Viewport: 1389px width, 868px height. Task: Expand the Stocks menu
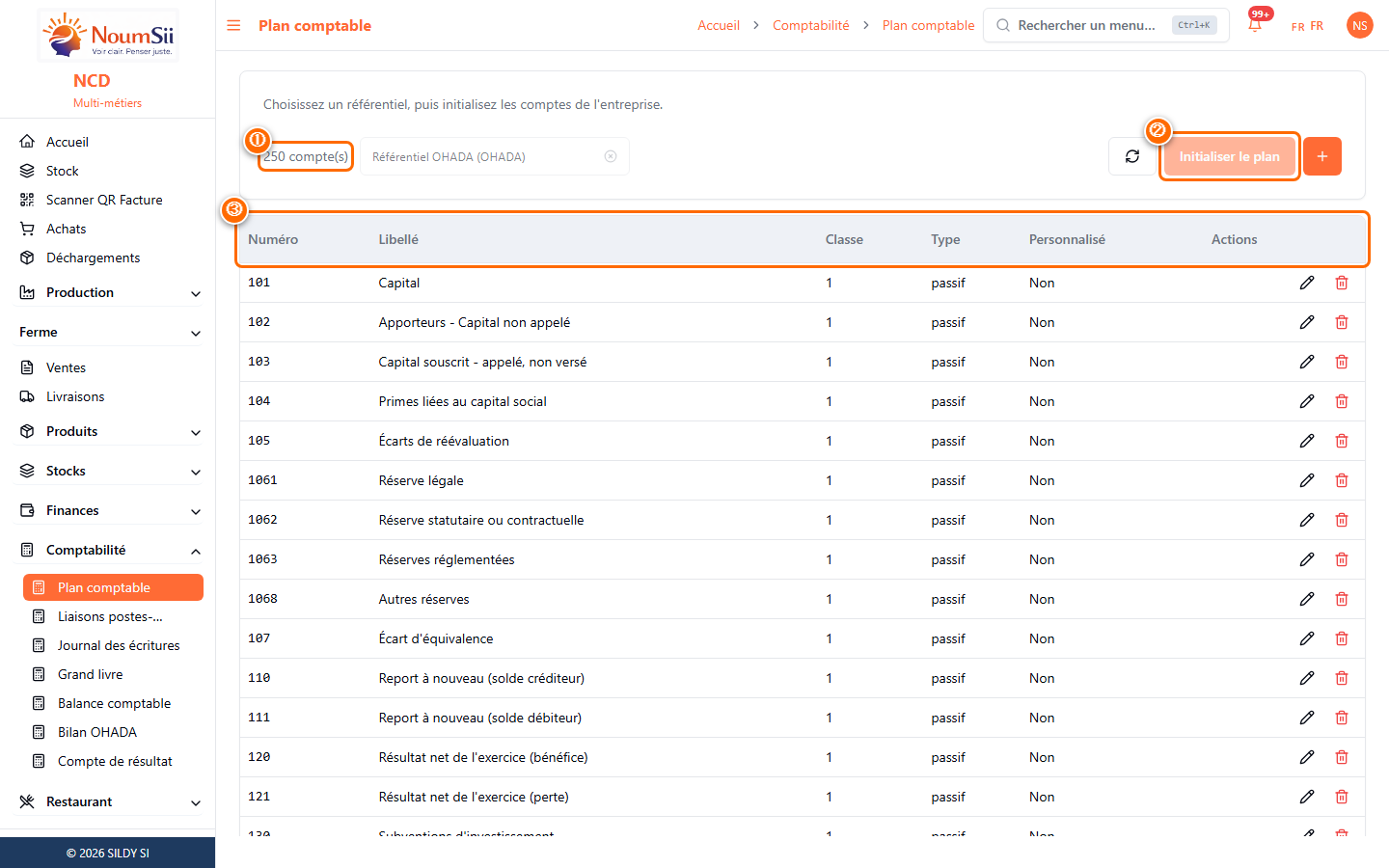(x=110, y=471)
